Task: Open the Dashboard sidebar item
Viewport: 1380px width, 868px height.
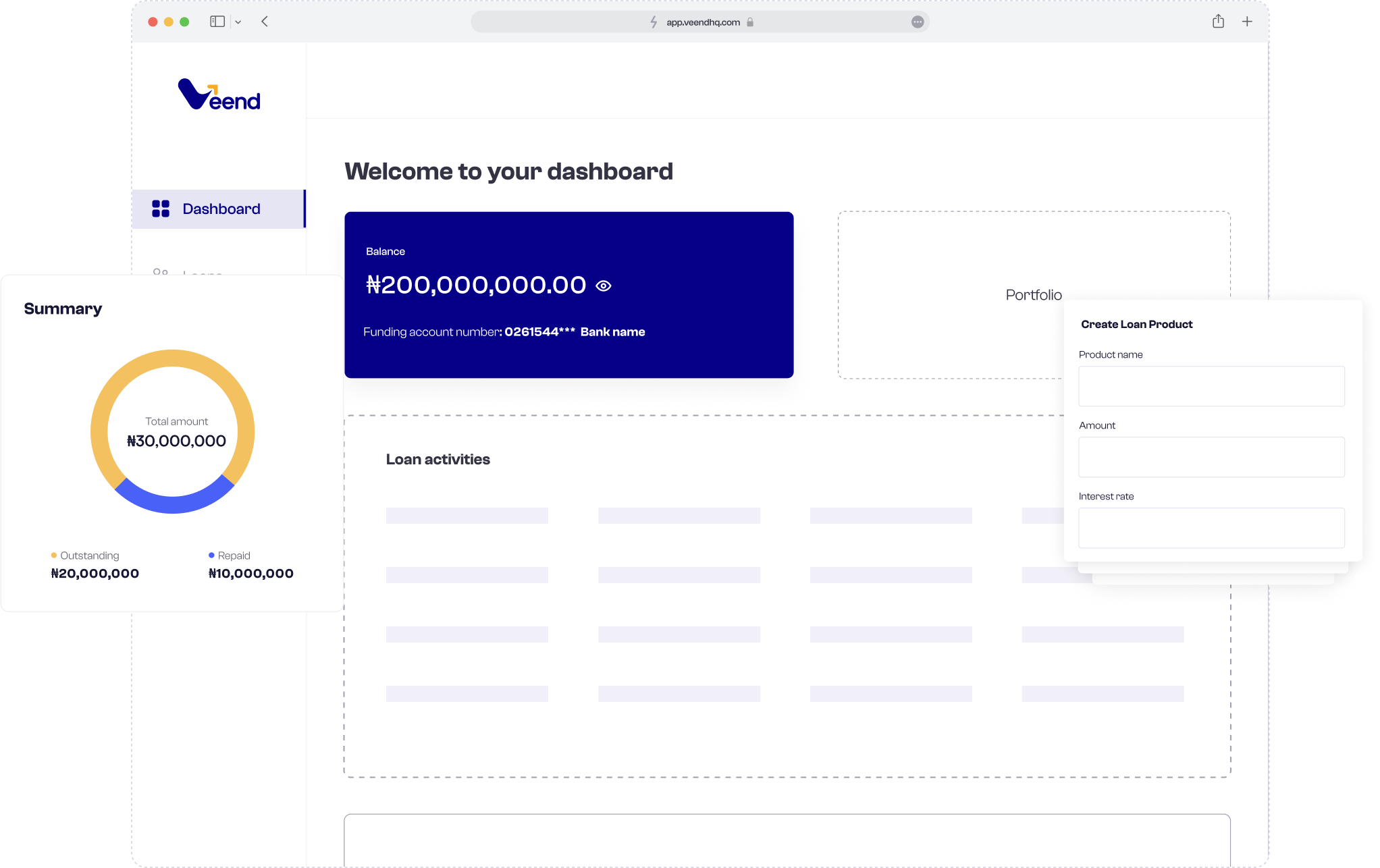Action: (x=219, y=209)
